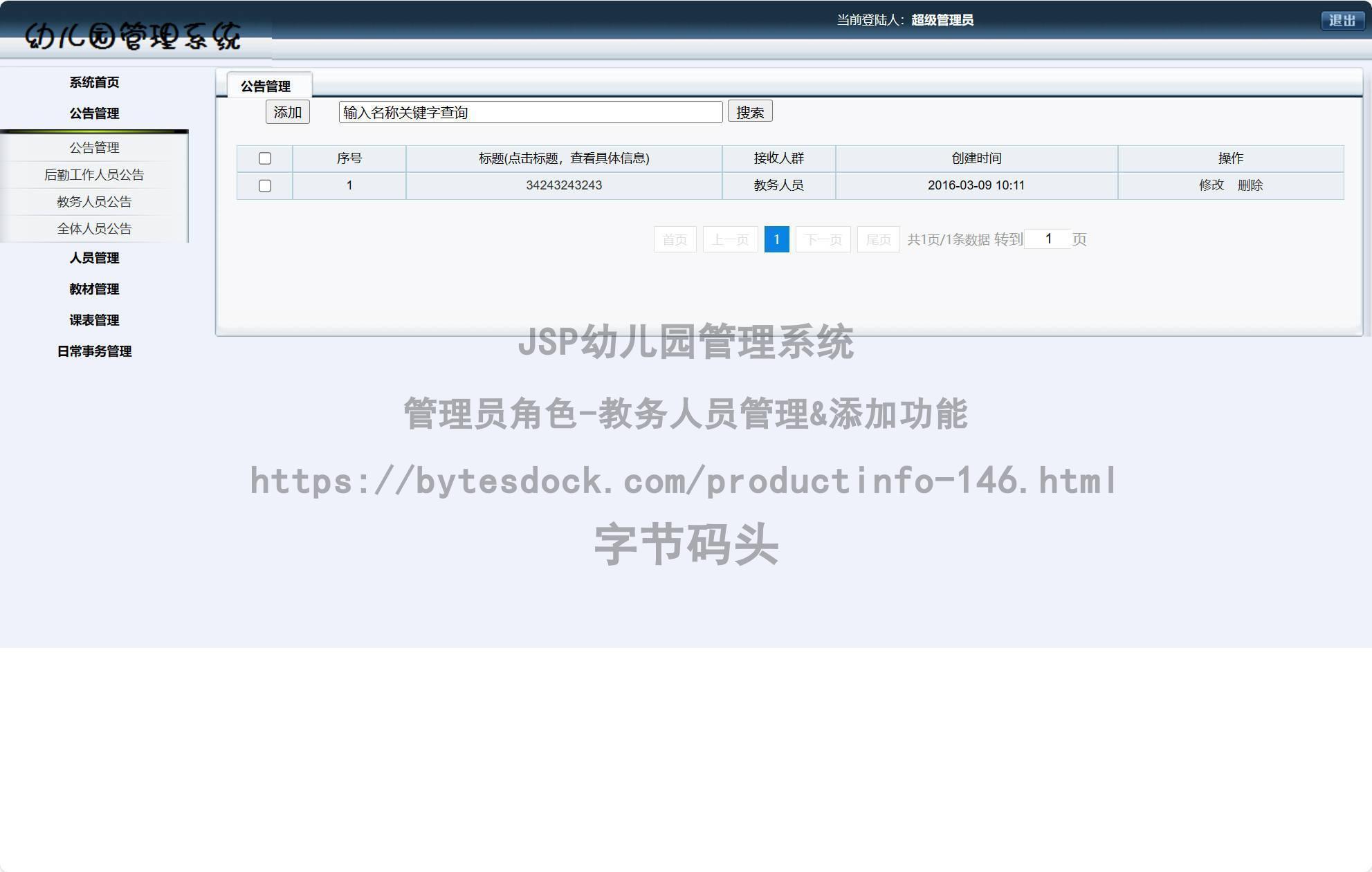Viewport: 1372px width, 872px height.
Task: Open 教材管理 section
Action: pyautogui.click(x=94, y=289)
